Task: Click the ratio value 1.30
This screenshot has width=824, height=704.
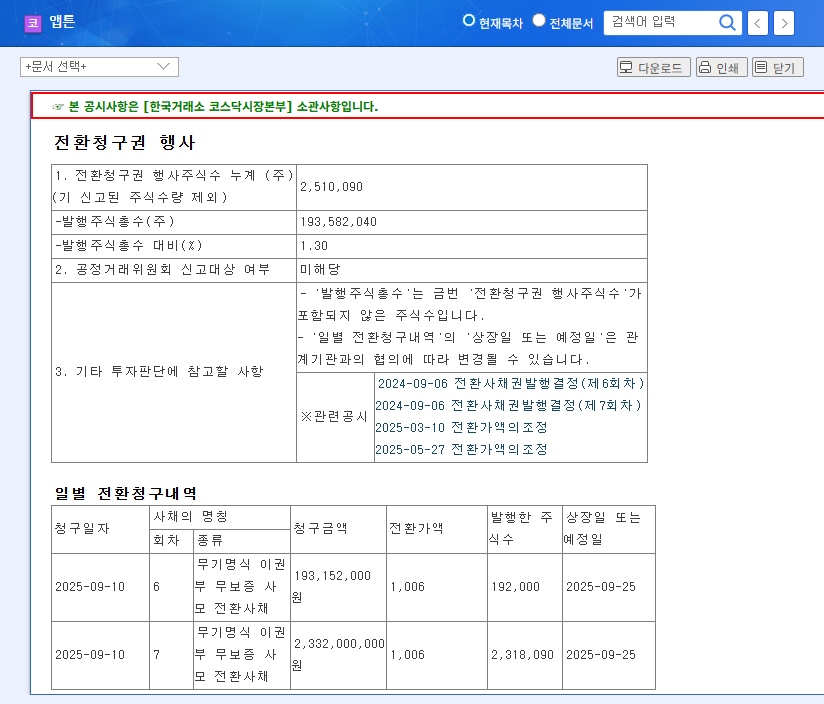Action: 314,246
